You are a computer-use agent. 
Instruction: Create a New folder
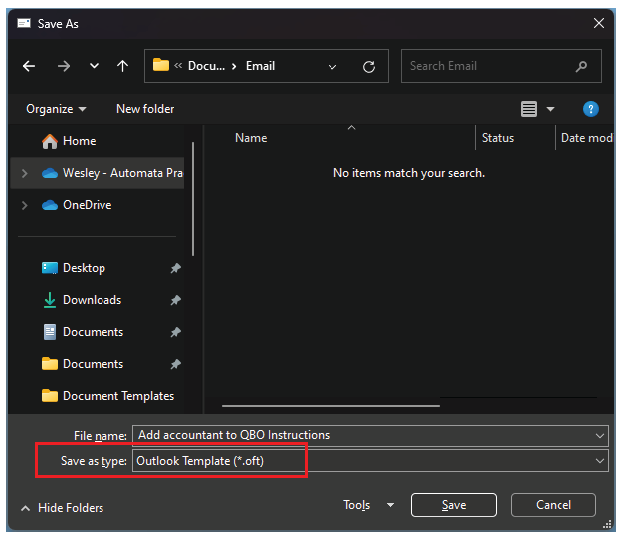145,109
